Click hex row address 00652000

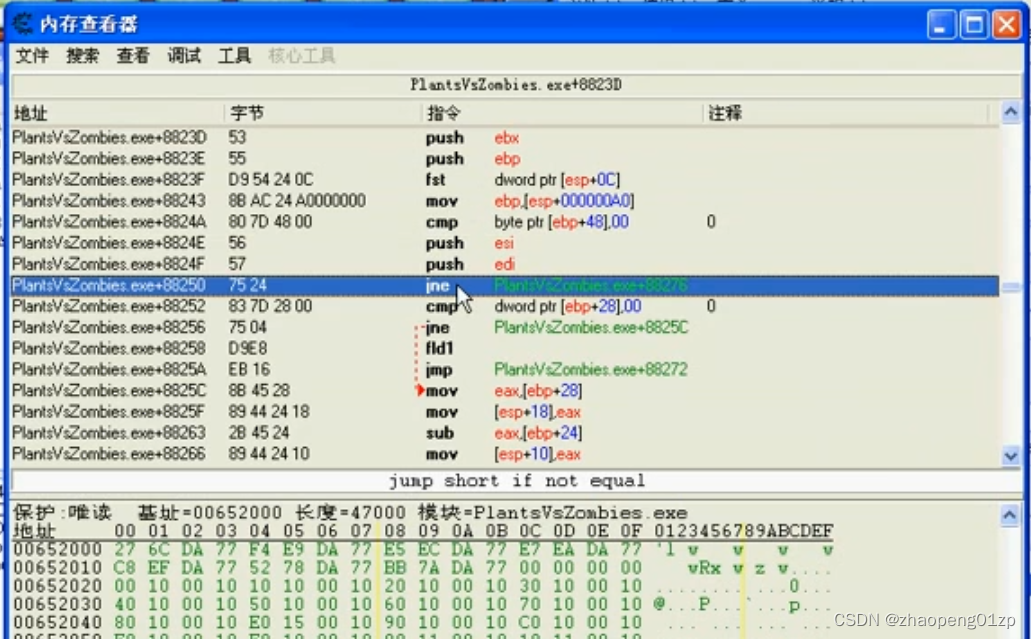pos(58,550)
